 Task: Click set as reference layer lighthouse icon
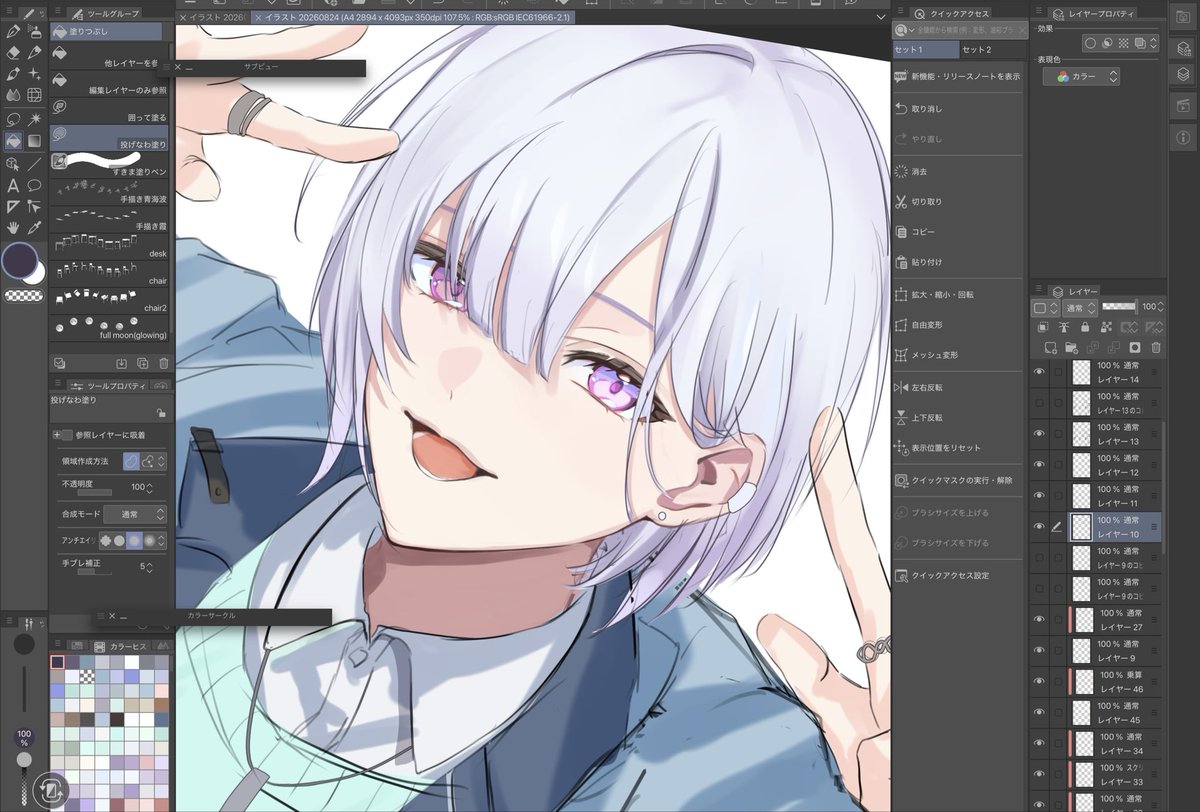point(1063,327)
